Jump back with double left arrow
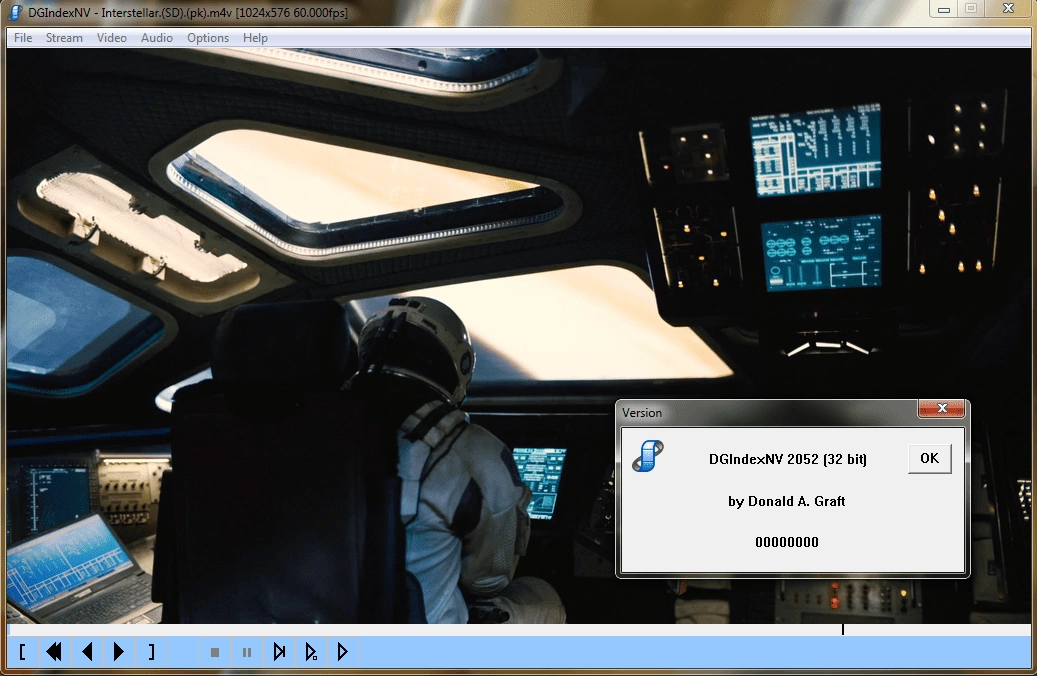 tap(54, 652)
